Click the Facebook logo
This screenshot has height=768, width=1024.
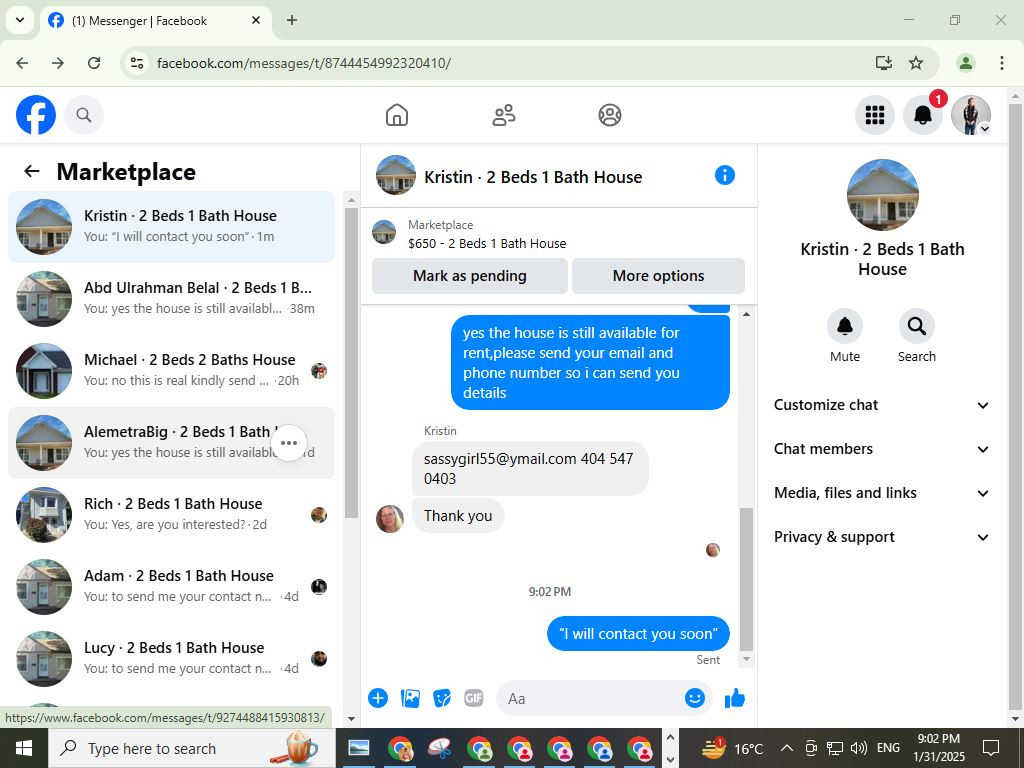coord(36,115)
